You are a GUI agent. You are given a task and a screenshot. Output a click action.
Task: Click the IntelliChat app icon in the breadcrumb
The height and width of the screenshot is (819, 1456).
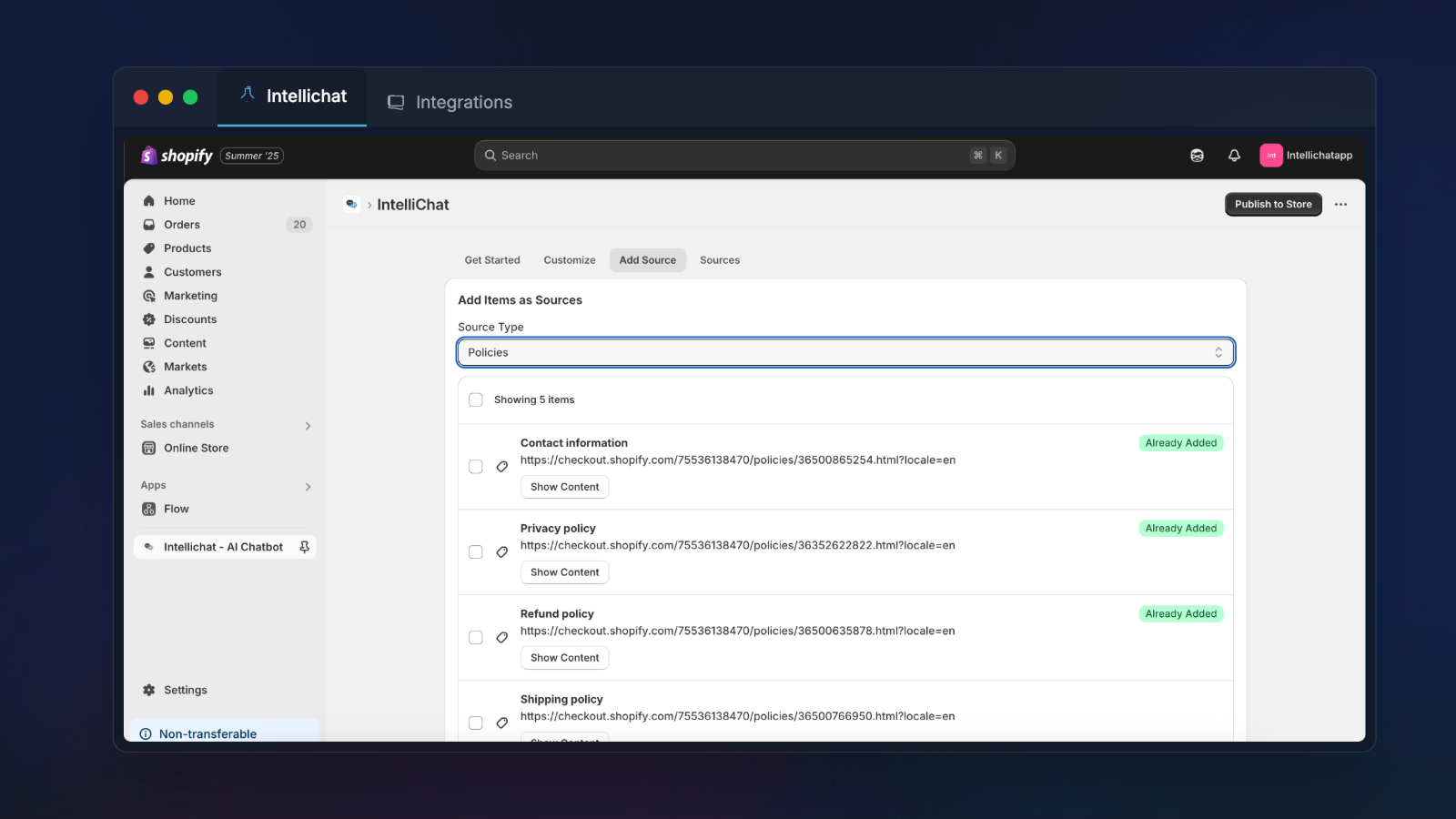tap(351, 205)
